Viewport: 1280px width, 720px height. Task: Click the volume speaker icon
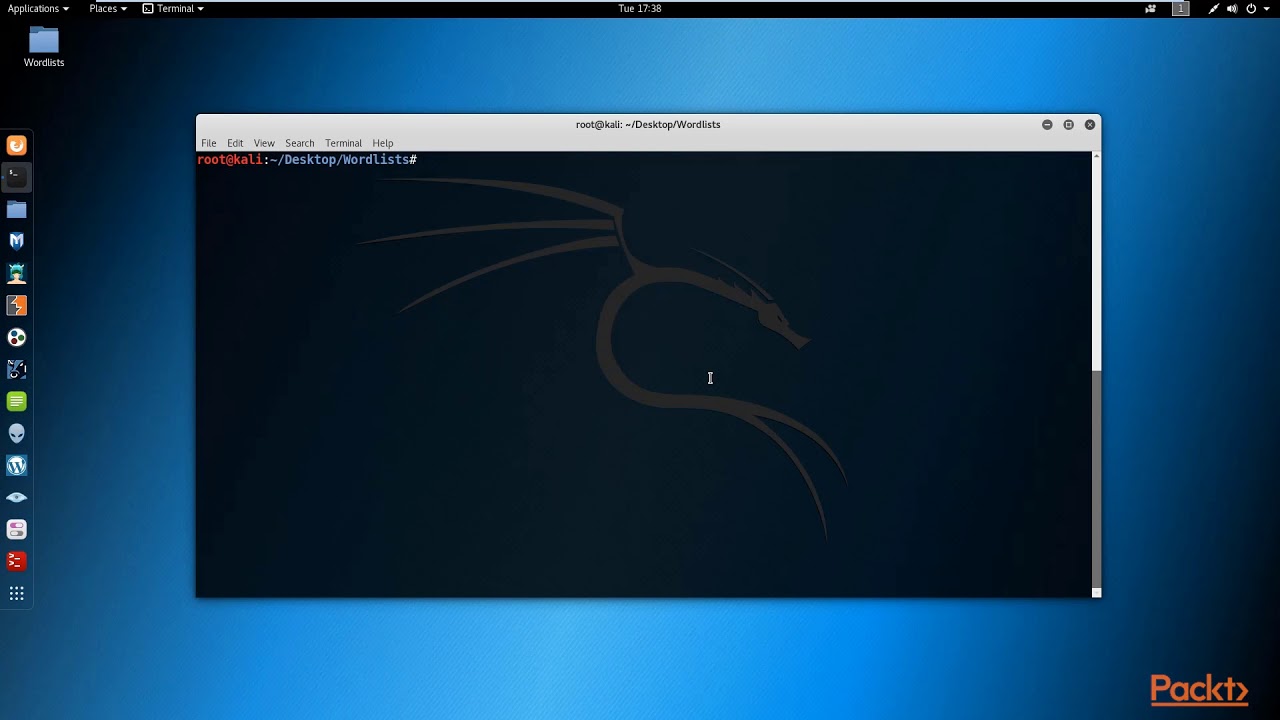coord(1232,9)
